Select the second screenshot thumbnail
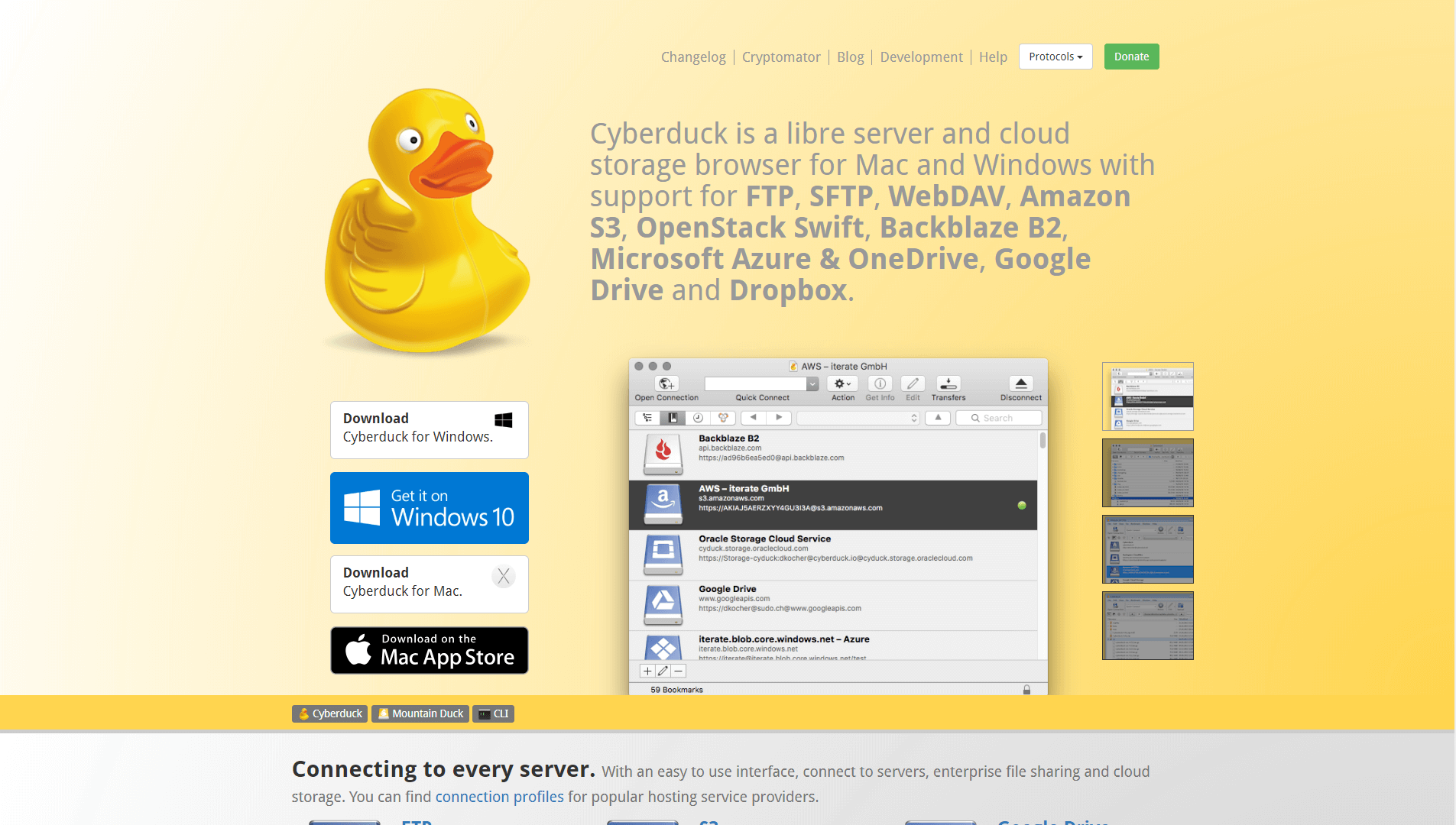The width and height of the screenshot is (1456, 825). pyautogui.click(x=1147, y=473)
